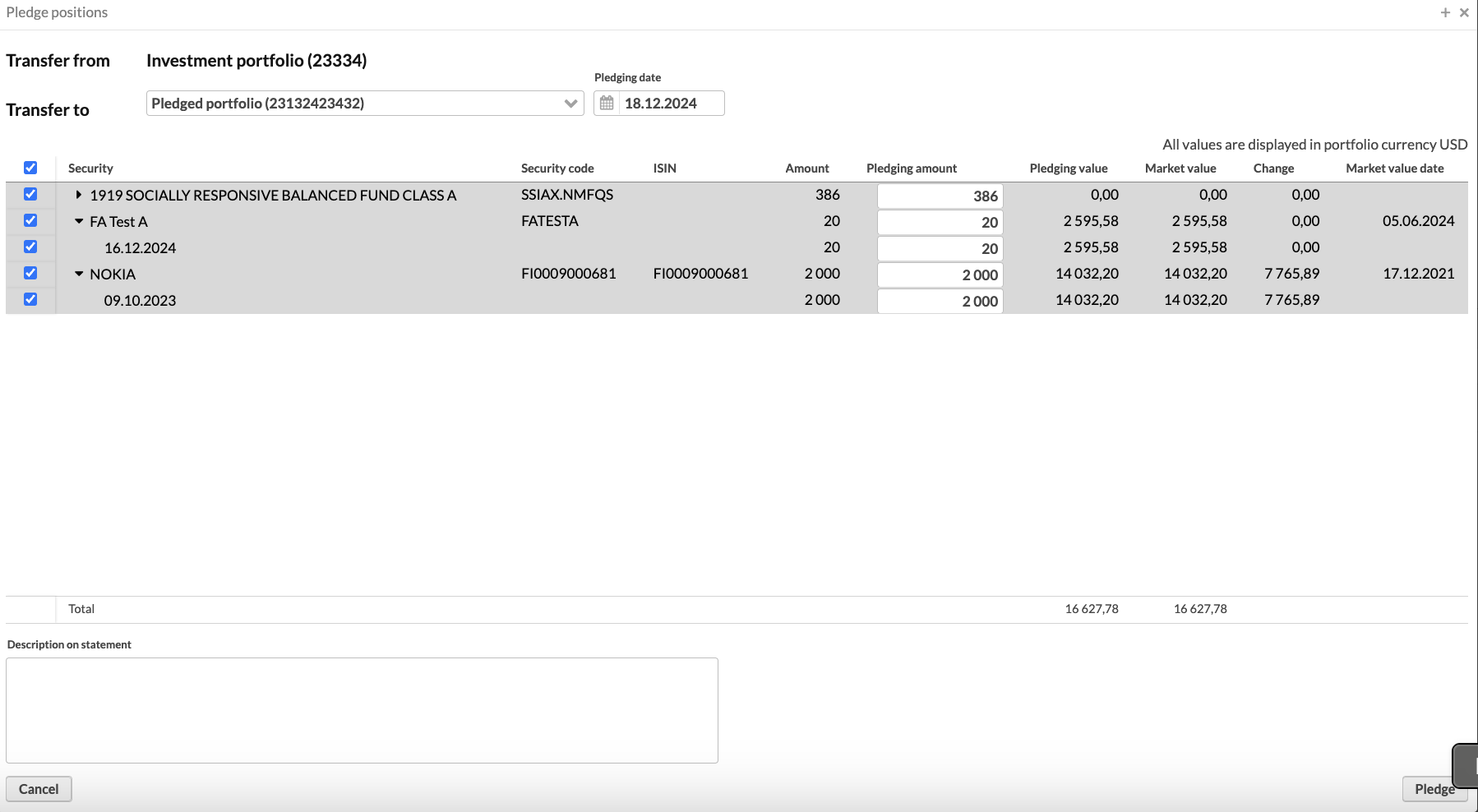Image resolution: width=1478 pixels, height=812 pixels.
Task: Edit pledging amount for 09.10.2023 lot
Action: click(940, 301)
